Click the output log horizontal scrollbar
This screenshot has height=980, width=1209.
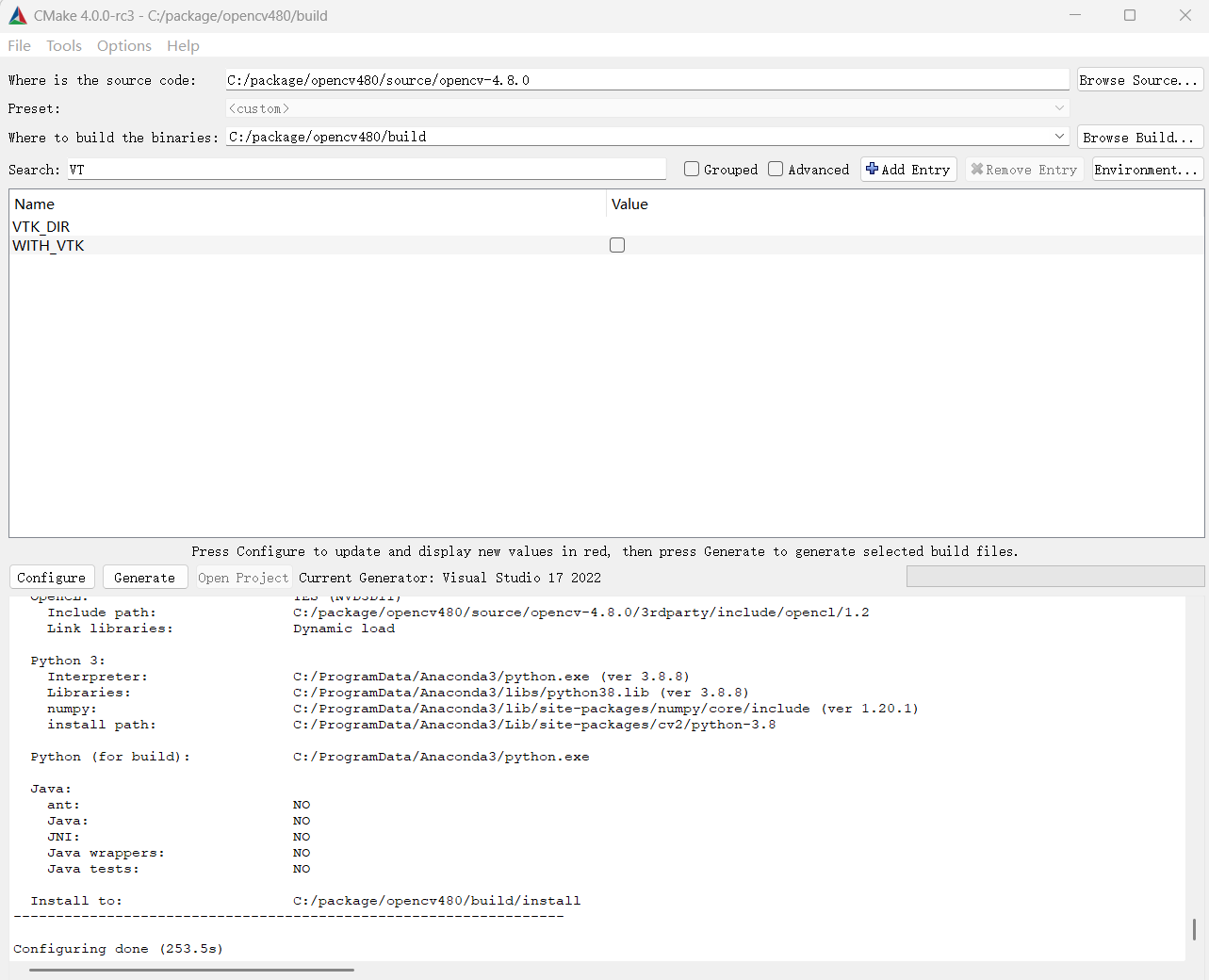click(x=191, y=969)
